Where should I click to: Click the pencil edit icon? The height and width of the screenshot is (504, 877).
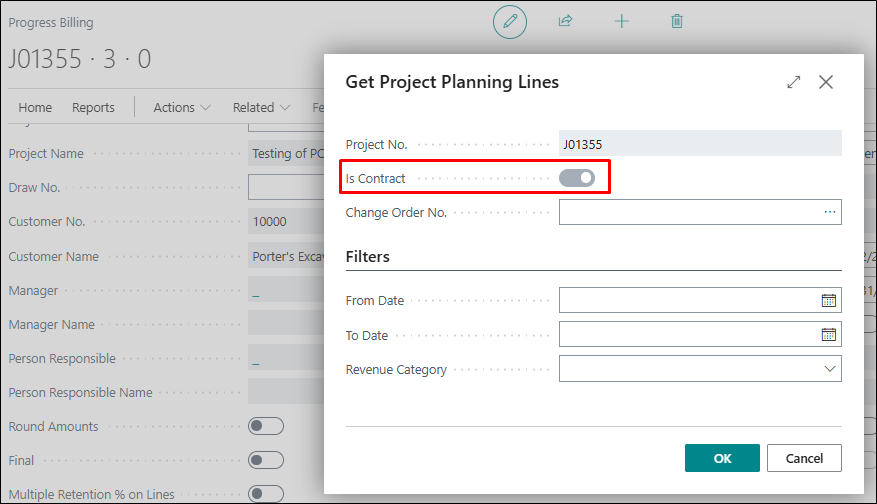coord(510,21)
